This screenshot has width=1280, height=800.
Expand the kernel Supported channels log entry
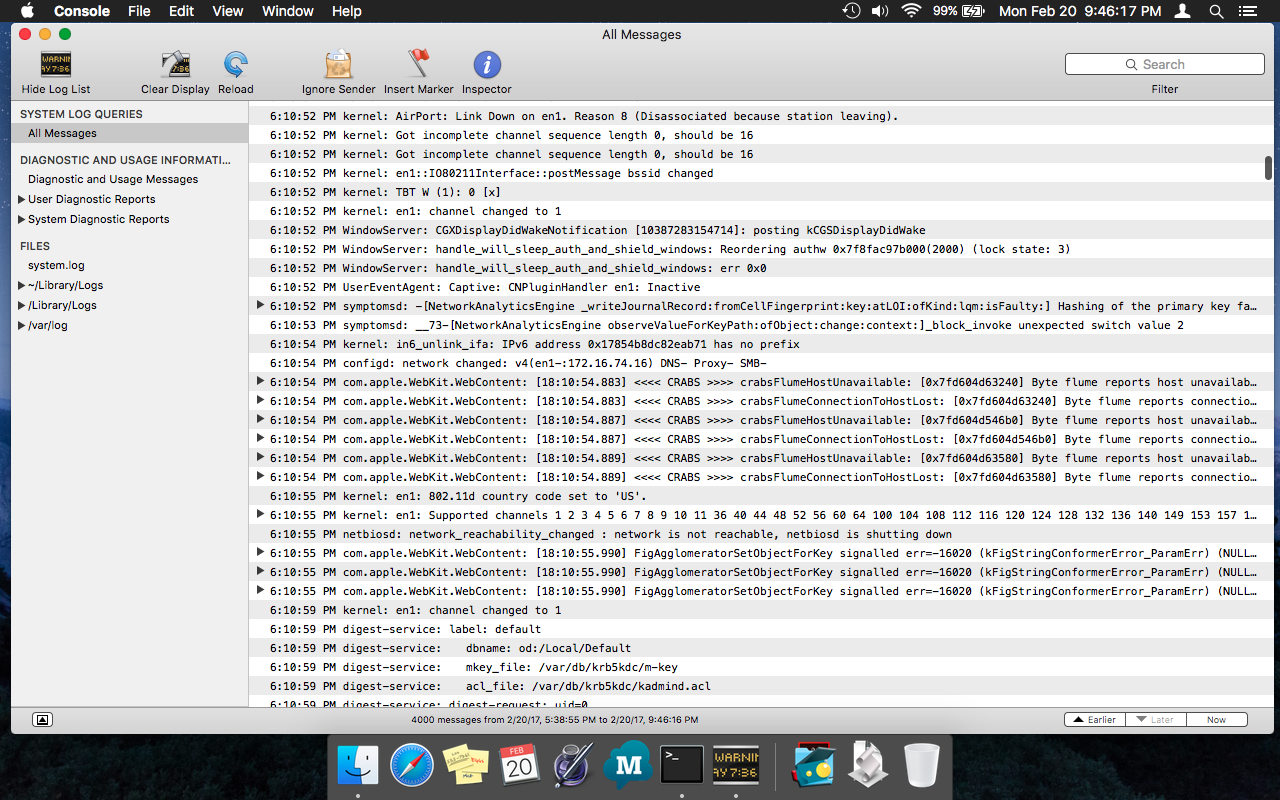tap(261, 514)
